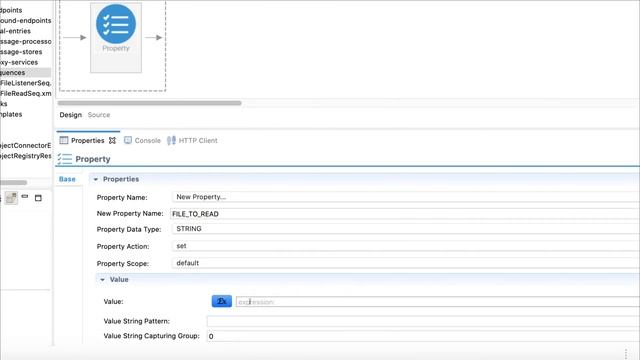Select the RegistryResources project in tree
Viewport: 640px width, 360px height.
(x=26, y=156)
